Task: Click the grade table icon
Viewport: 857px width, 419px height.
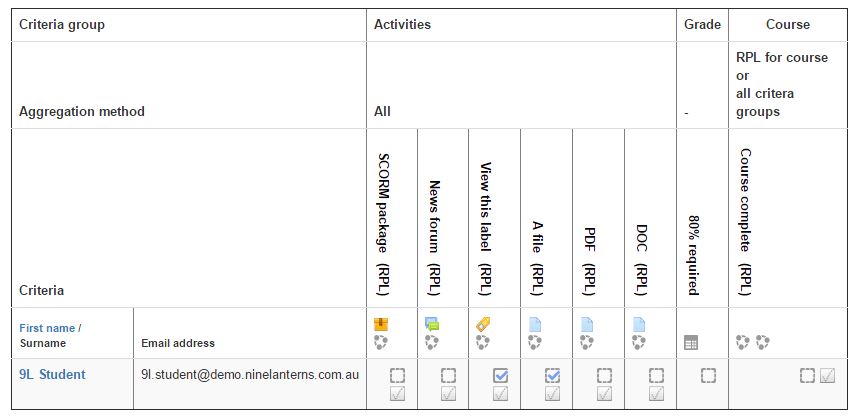Action: click(690, 342)
